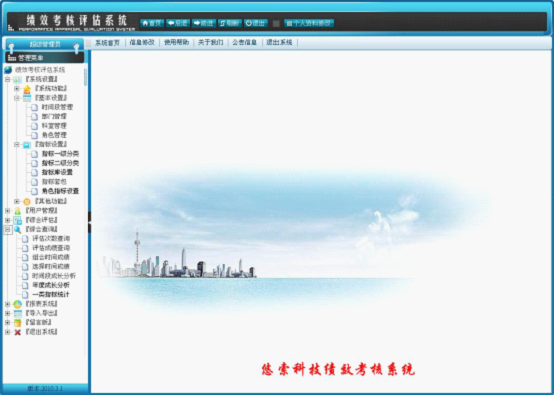
Task: Click the page icon next to 指标一级分类
Action: click(34, 154)
